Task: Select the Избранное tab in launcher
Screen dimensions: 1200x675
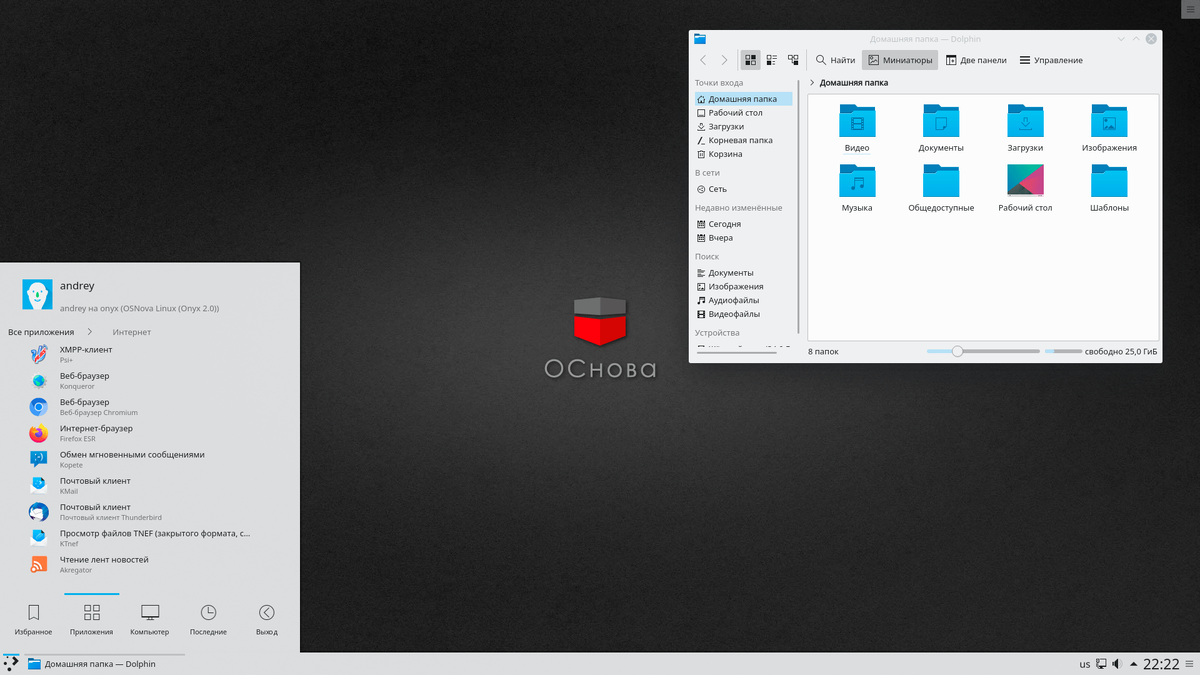Action: click(x=33, y=620)
